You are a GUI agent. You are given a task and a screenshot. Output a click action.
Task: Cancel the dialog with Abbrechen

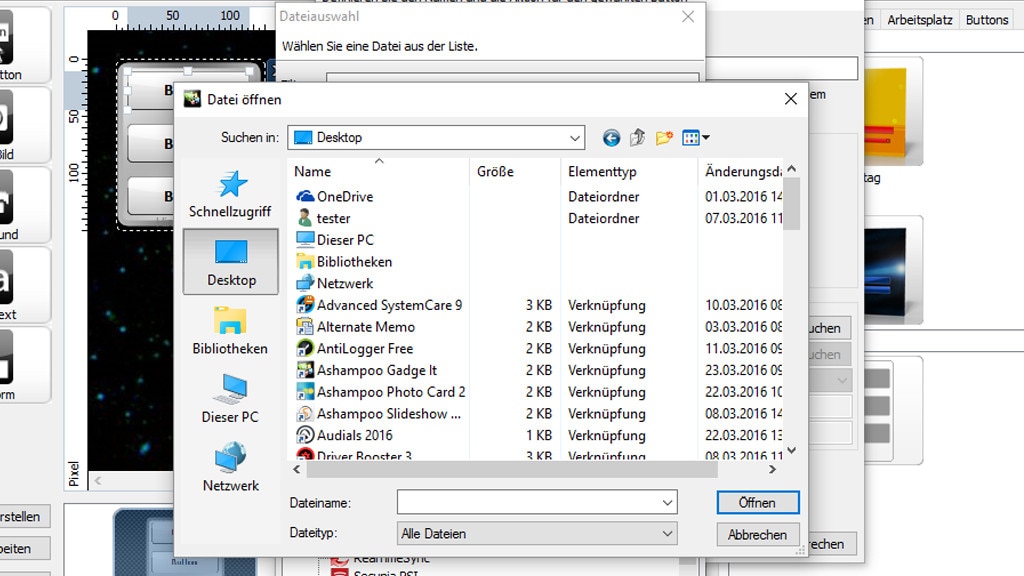tap(757, 534)
